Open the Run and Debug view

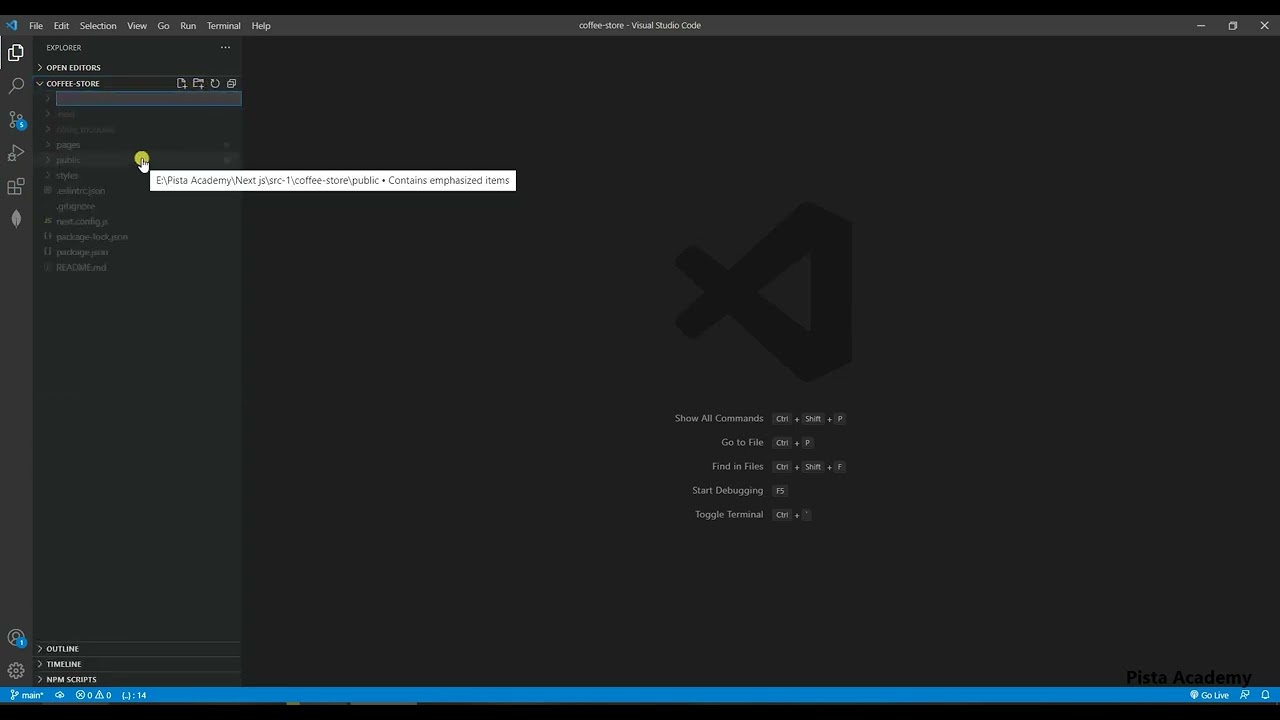point(16,153)
